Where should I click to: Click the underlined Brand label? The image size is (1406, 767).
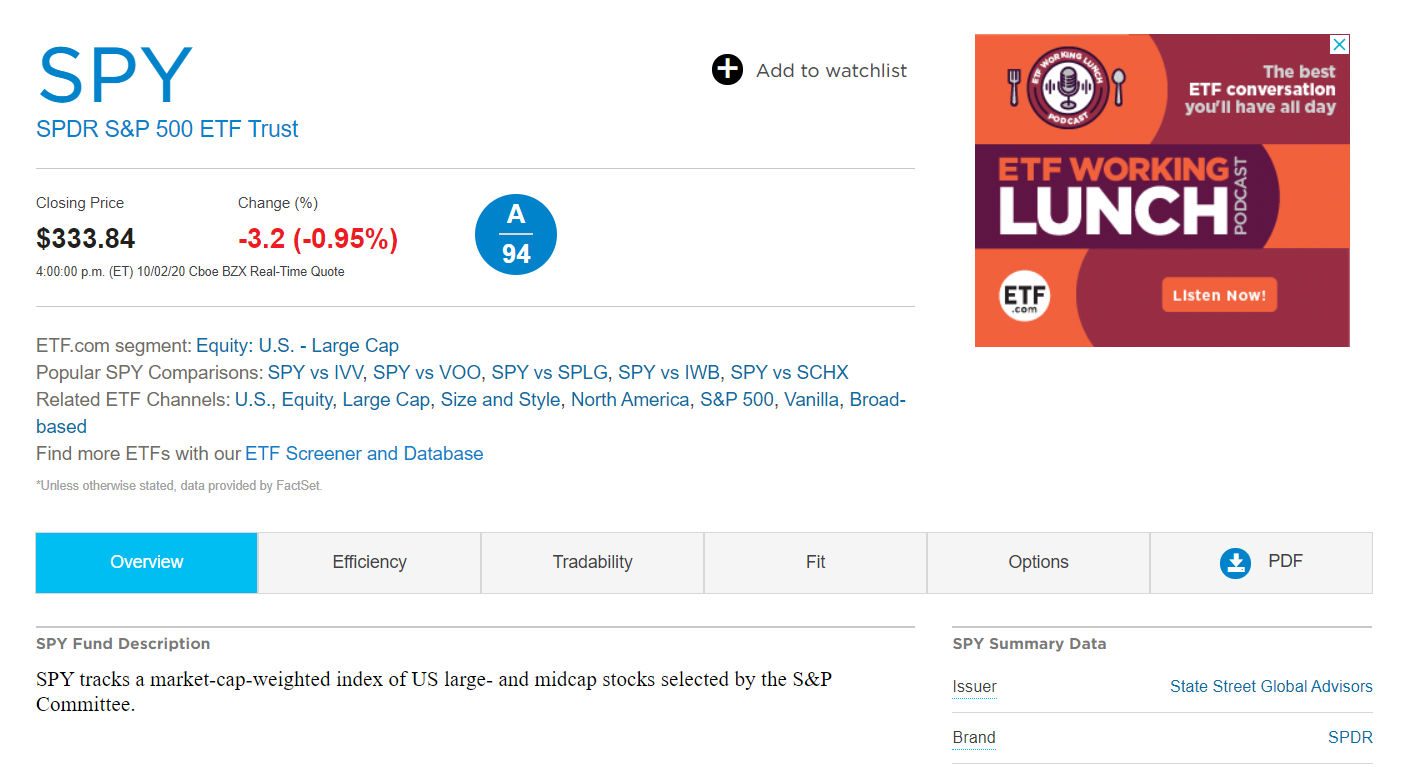click(x=974, y=738)
